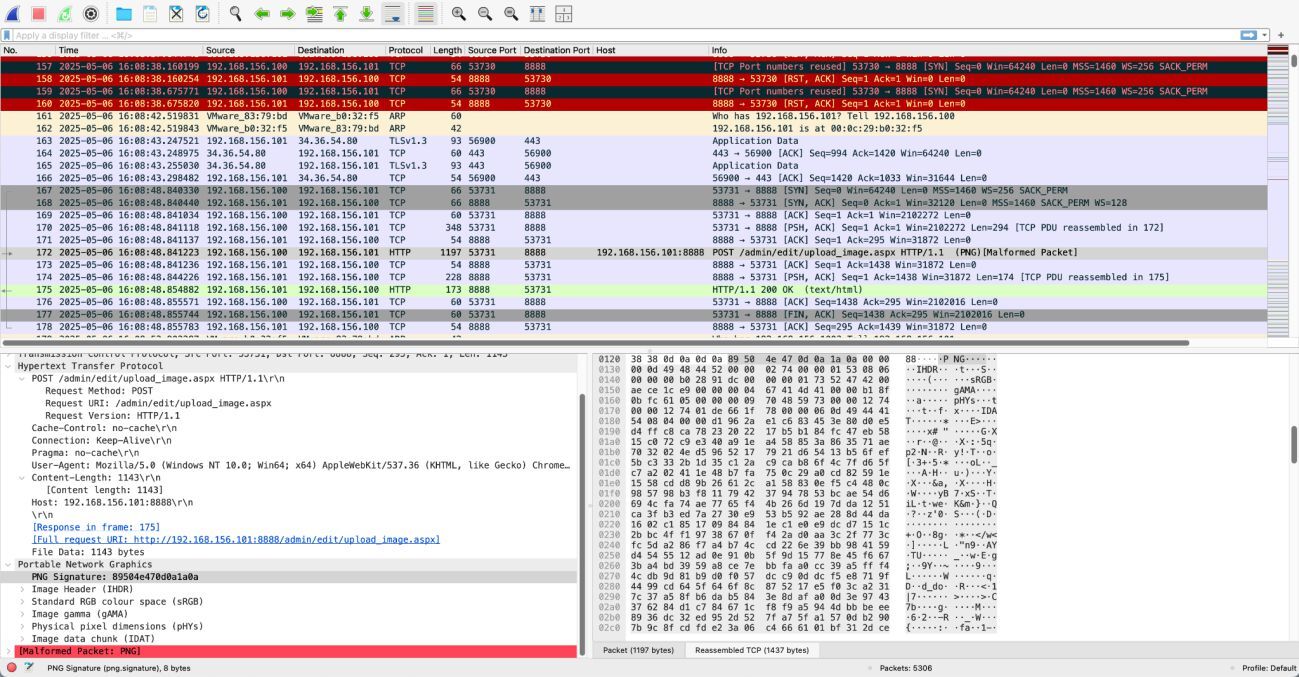Image resolution: width=1299 pixels, height=677 pixels.
Task: Expand Image data chunk (IDAT)
Action: pos(23,639)
